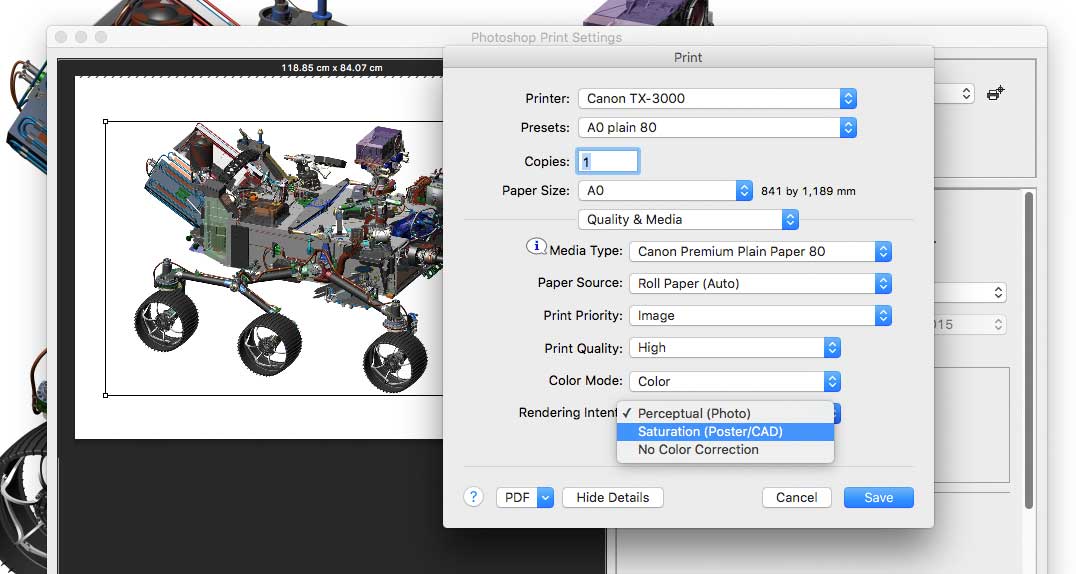
Task: Click the media type info icon
Action: point(536,246)
